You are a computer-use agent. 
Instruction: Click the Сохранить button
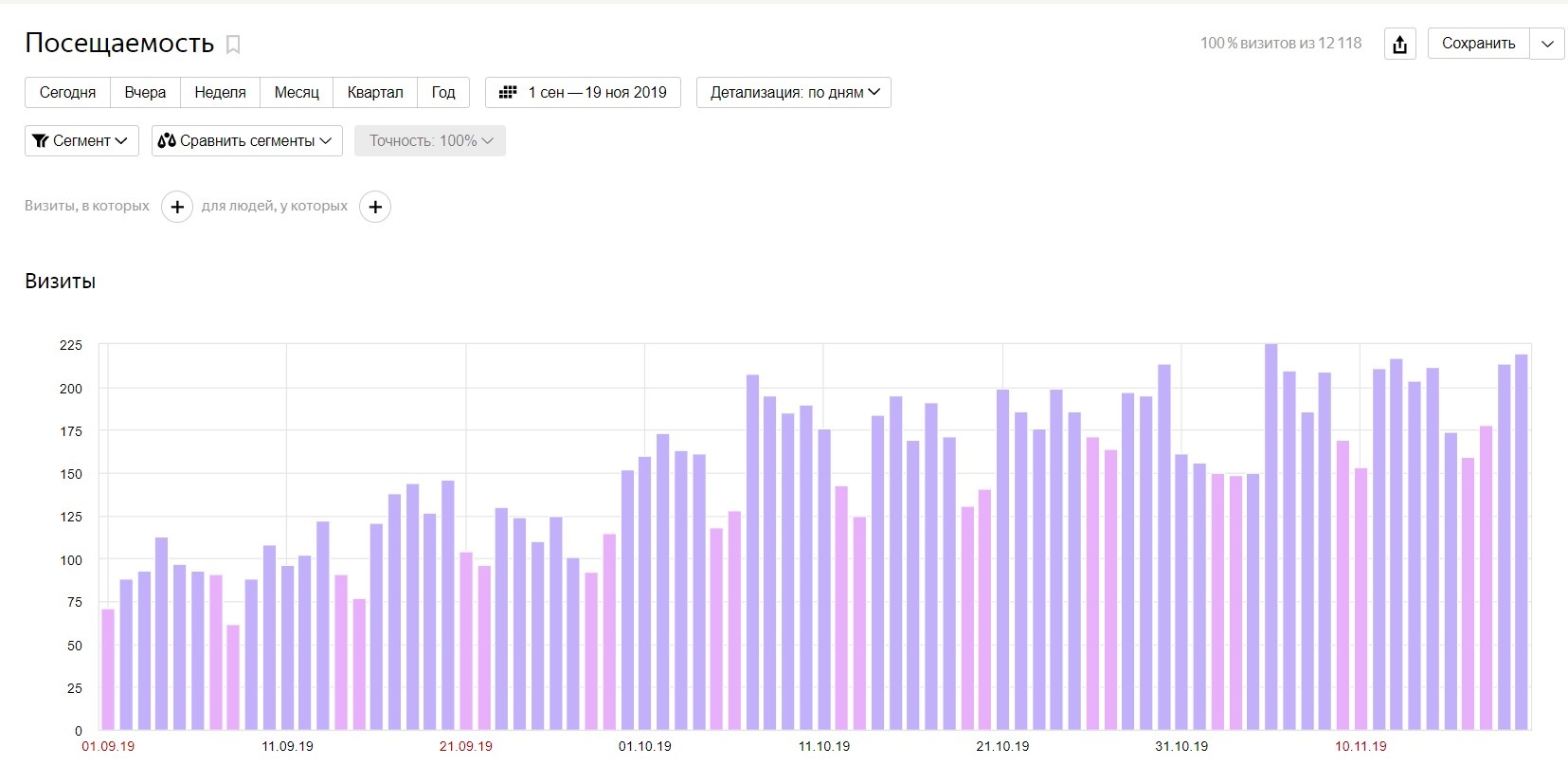click(x=1479, y=44)
